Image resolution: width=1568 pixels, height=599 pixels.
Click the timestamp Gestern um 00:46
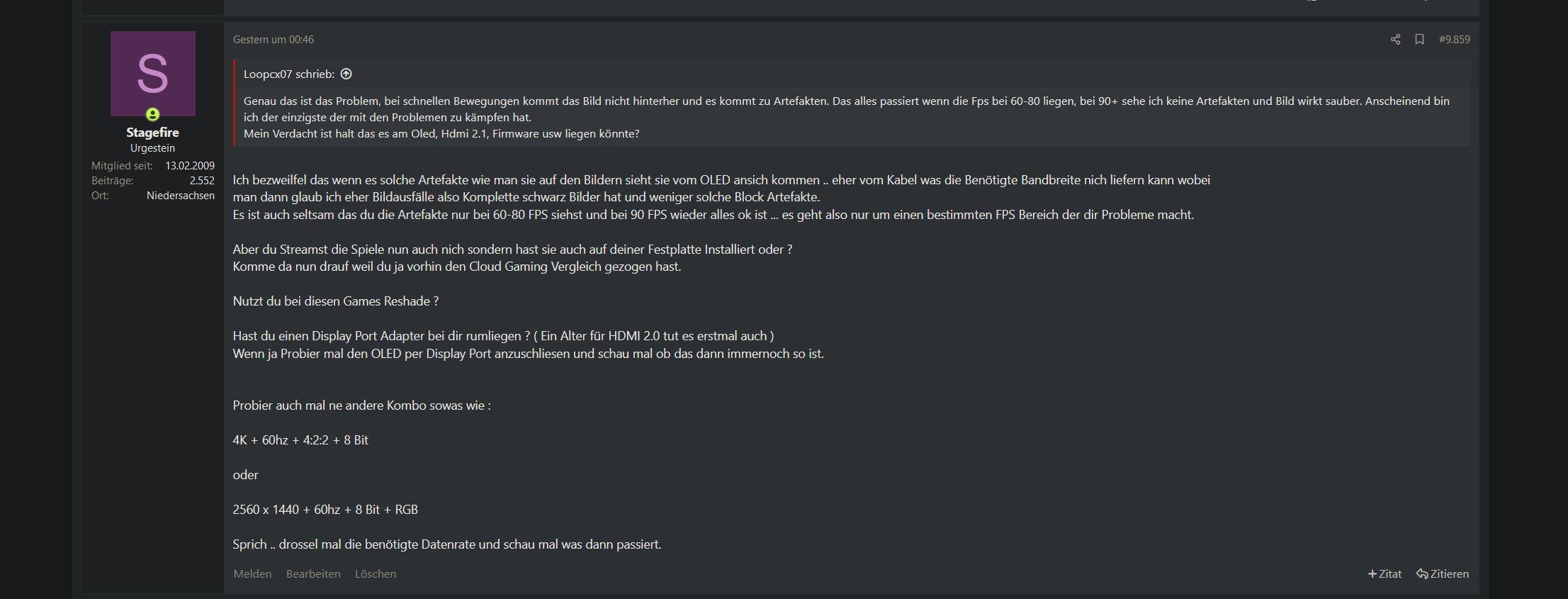[x=273, y=40]
